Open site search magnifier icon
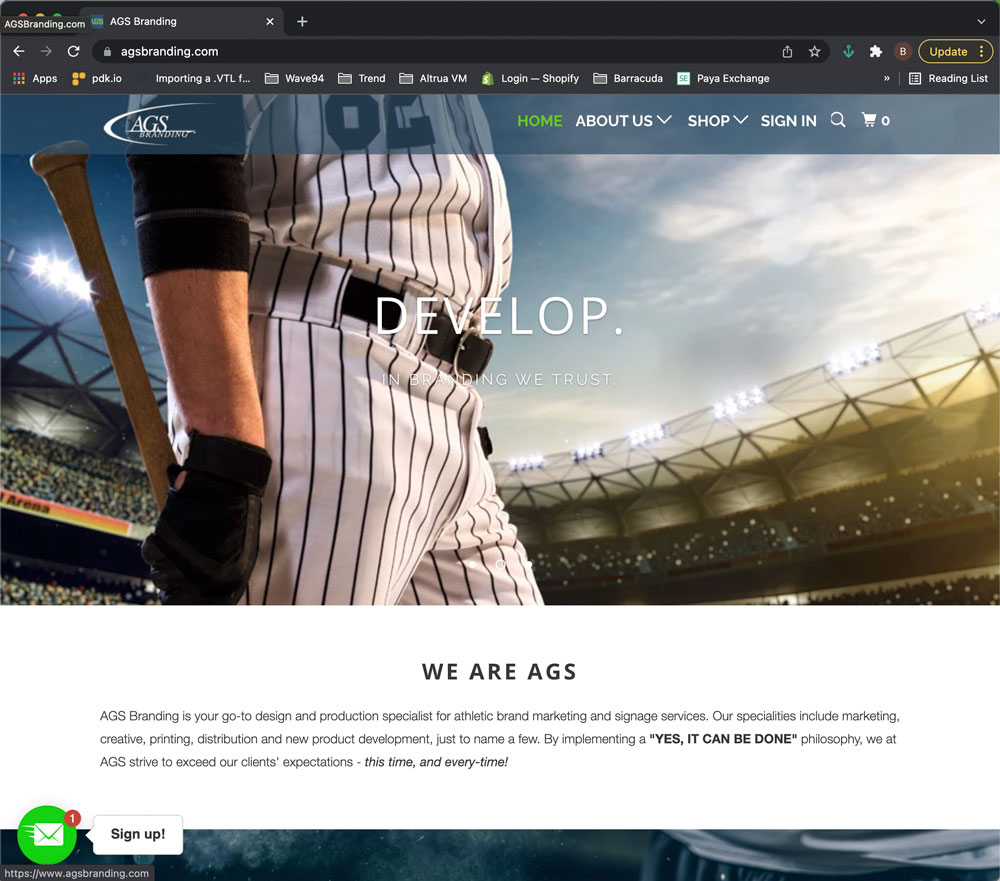Viewport: 1000px width, 881px height. tap(838, 120)
